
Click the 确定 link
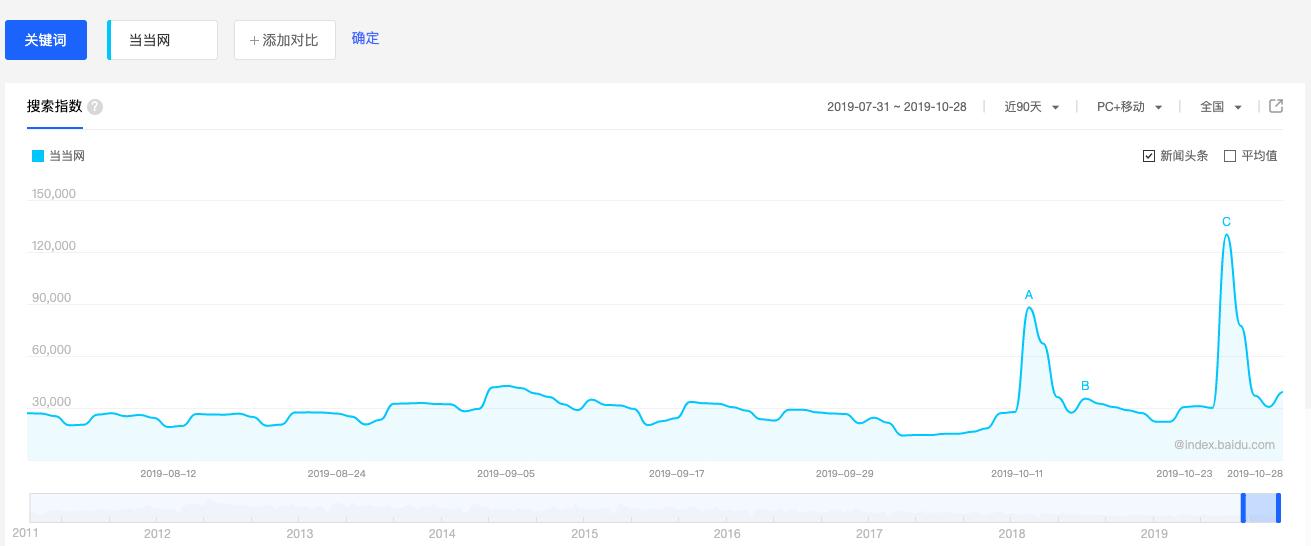click(x=365, y=38)
